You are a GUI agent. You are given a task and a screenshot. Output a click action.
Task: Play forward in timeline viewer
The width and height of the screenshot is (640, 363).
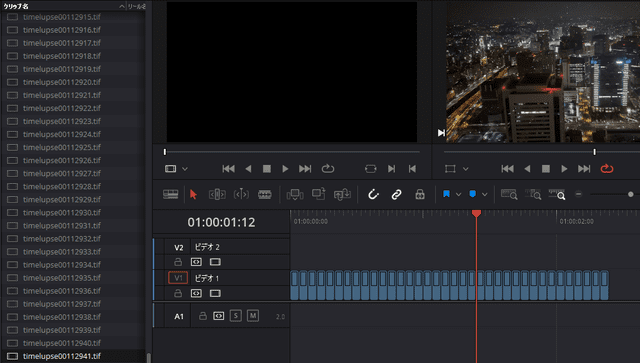tap(564, 169)
